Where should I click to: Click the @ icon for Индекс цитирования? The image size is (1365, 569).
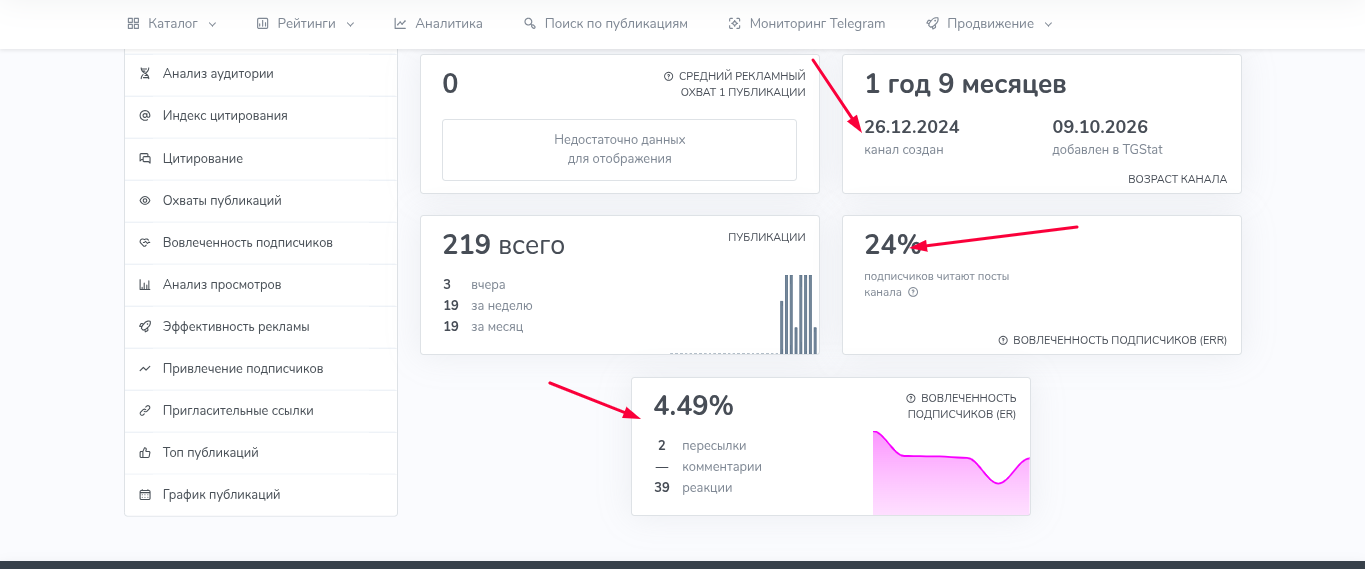click(x=144, y=116)
